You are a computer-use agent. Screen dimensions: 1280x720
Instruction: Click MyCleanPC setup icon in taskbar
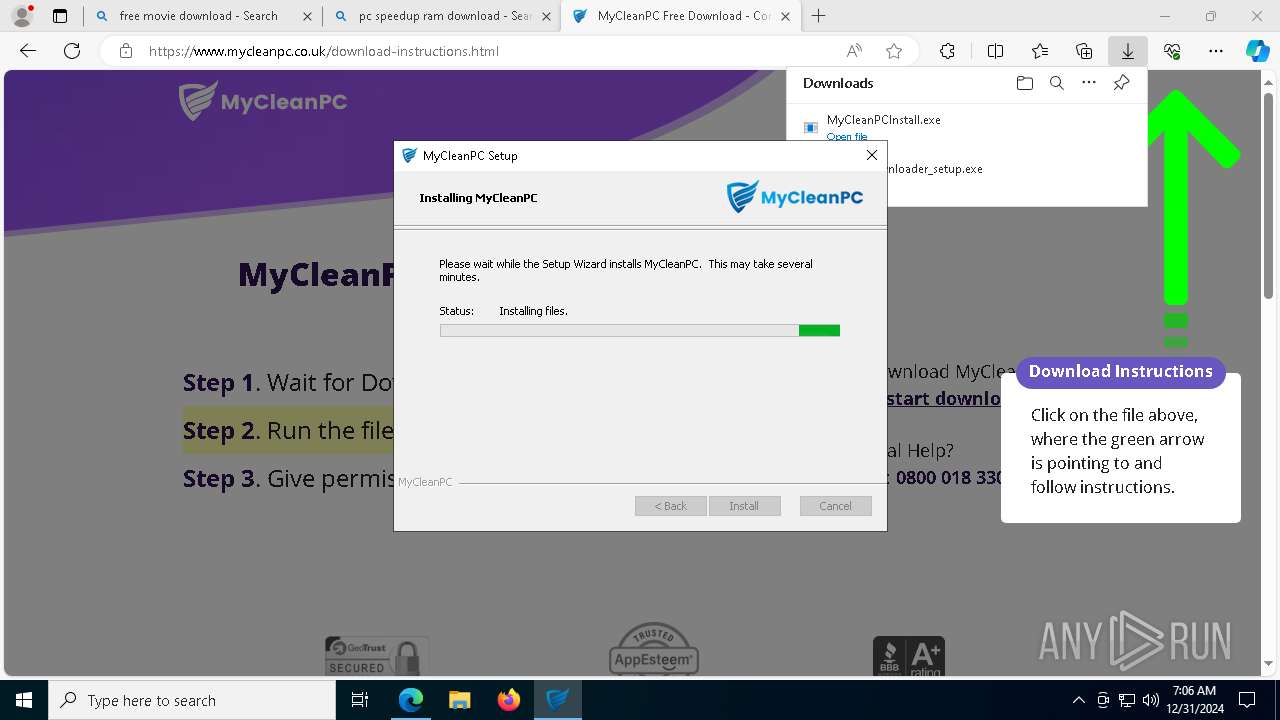558,700
